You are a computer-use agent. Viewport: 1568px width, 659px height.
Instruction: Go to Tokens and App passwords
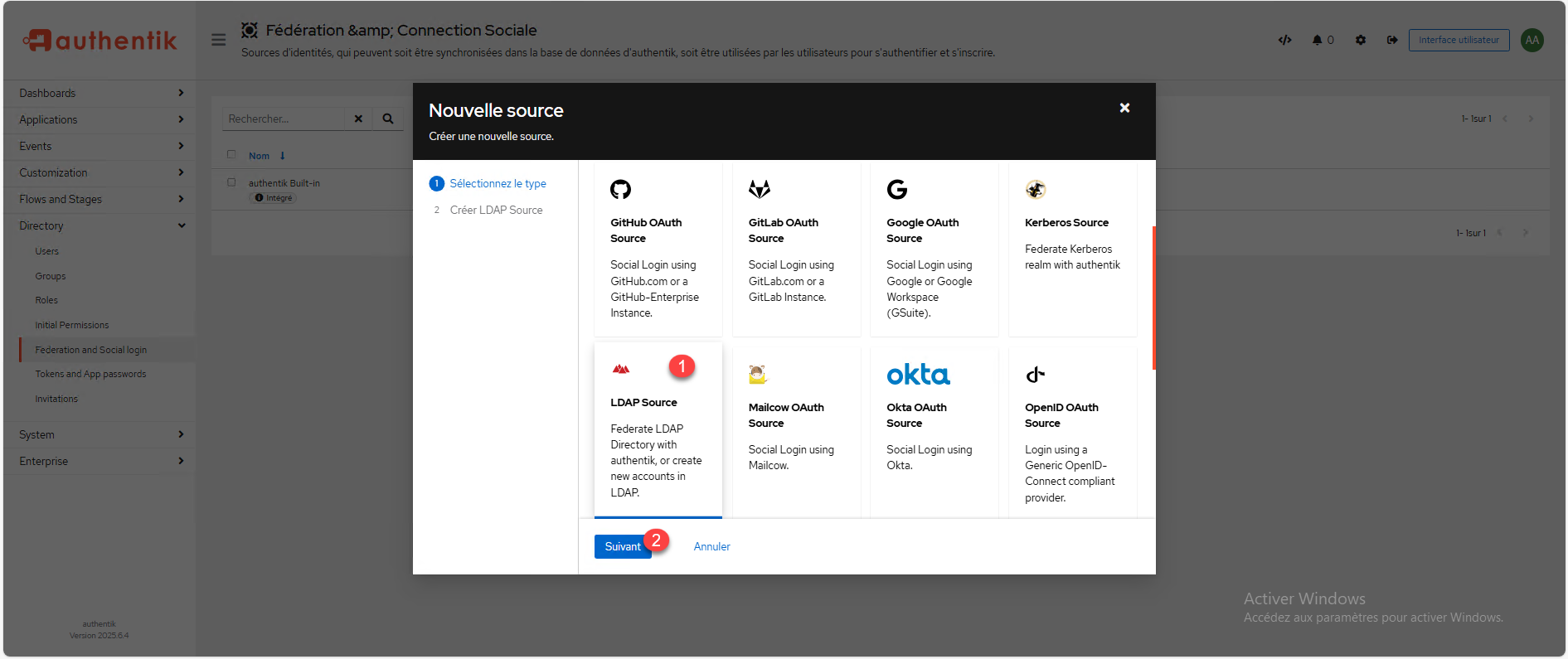(x=90, y=374)
